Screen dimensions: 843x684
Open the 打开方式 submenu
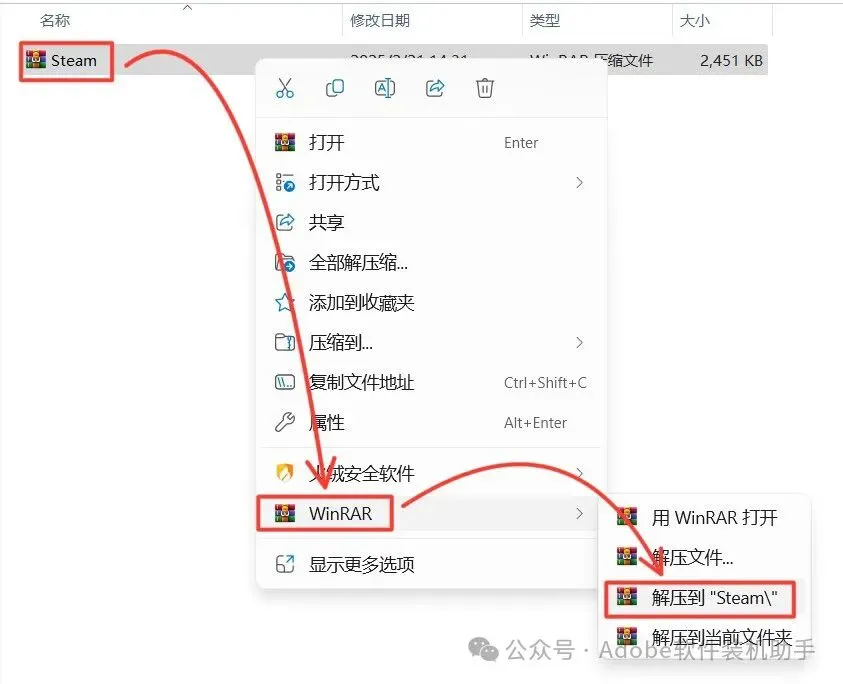click(x=431, y=183)
